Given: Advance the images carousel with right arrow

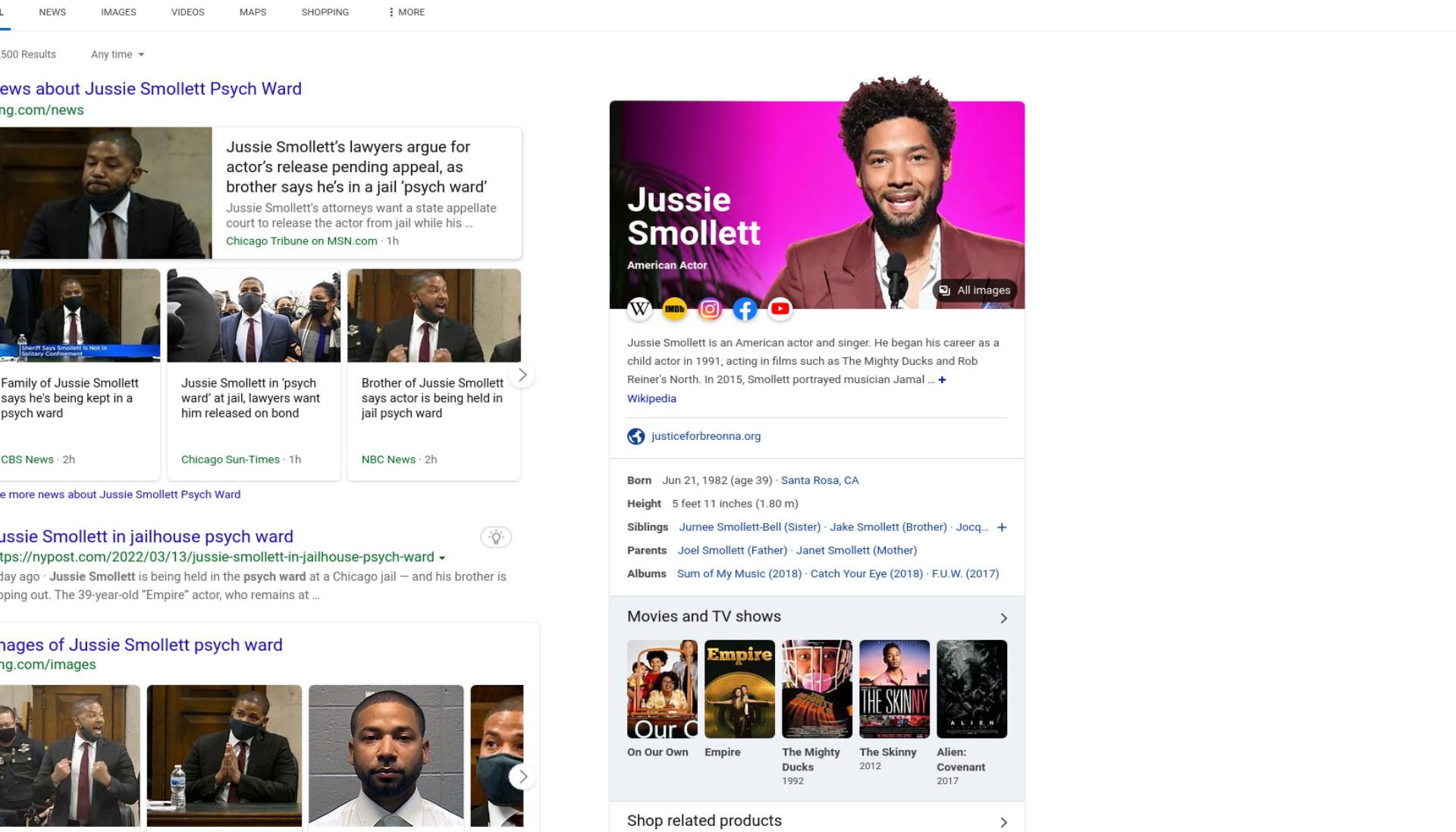Looking at the screenshot, I should [x=522, y=776].
